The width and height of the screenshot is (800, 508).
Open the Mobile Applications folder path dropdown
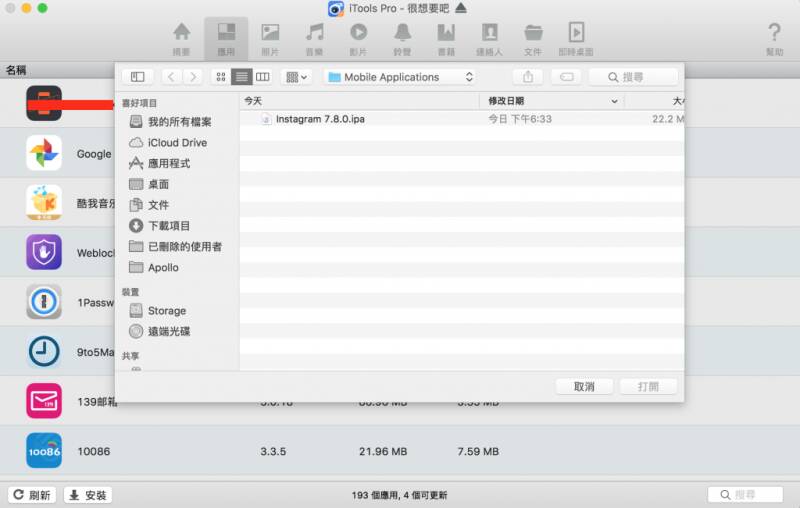coord(400,77)
